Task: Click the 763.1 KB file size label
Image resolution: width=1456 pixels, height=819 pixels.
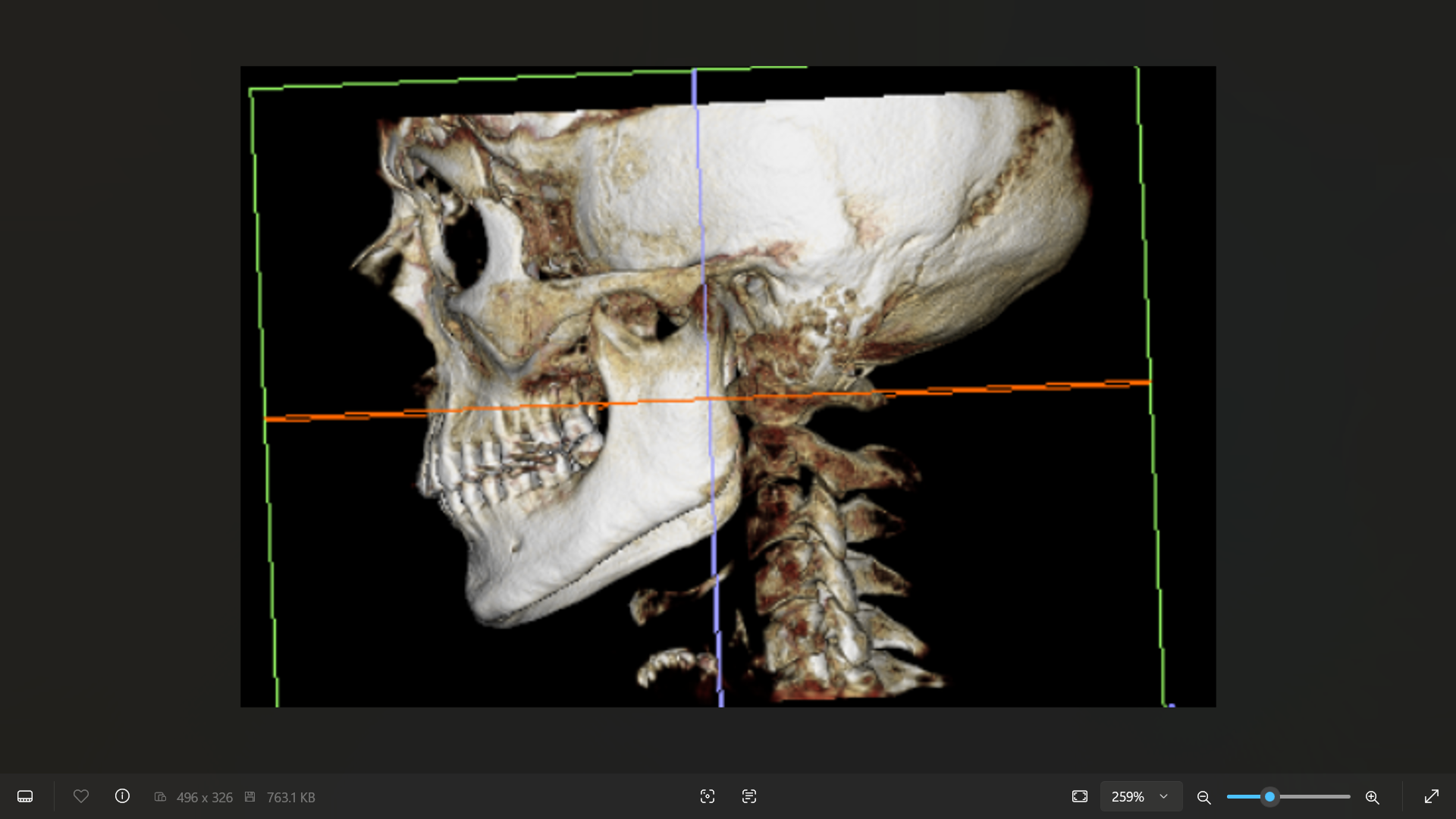Action: [x=290, y=797]
